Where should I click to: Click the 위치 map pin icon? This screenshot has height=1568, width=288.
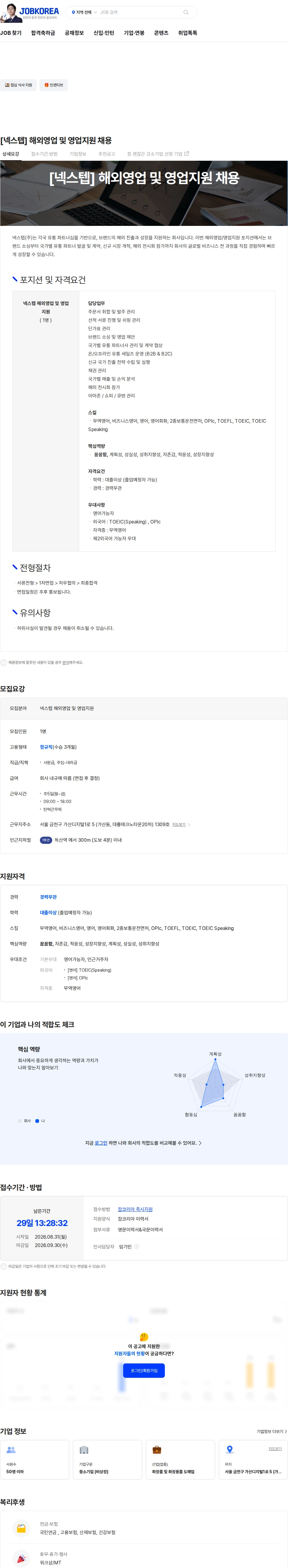click(x=229, y=1450)
